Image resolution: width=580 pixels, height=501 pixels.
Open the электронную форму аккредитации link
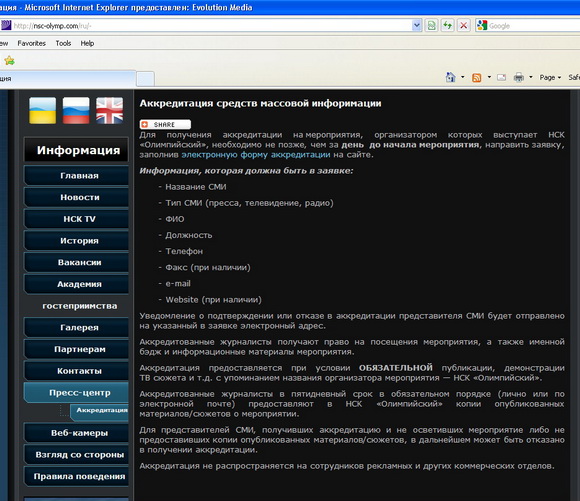[256, 155]
